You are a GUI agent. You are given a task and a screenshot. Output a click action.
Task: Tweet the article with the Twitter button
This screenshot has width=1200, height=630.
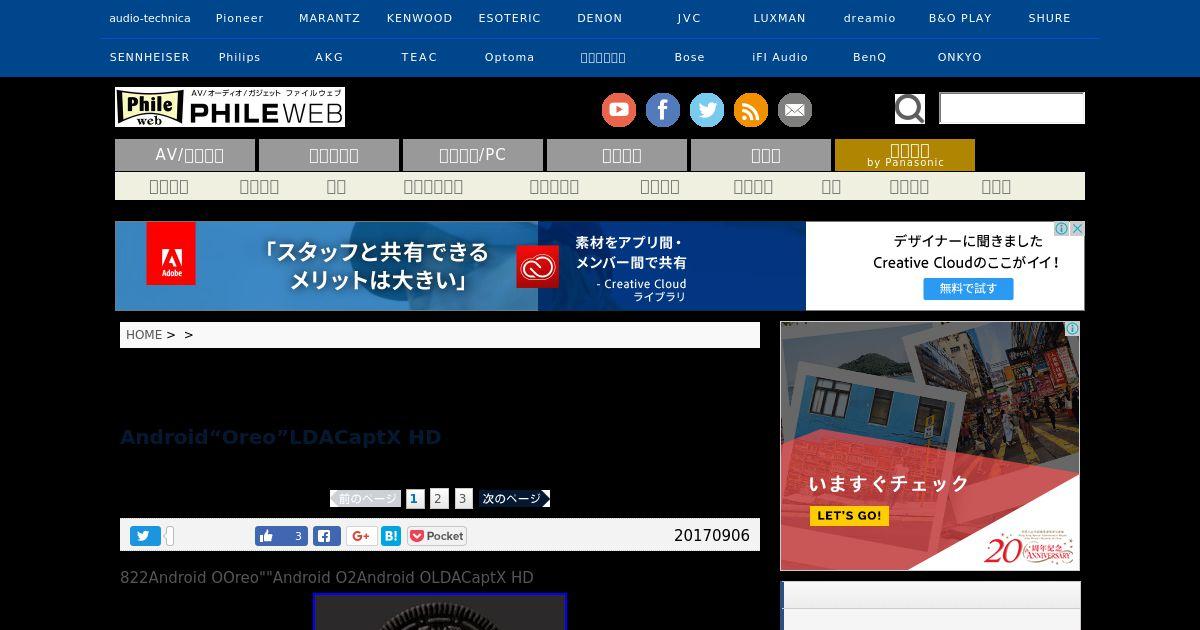[145, 536]
